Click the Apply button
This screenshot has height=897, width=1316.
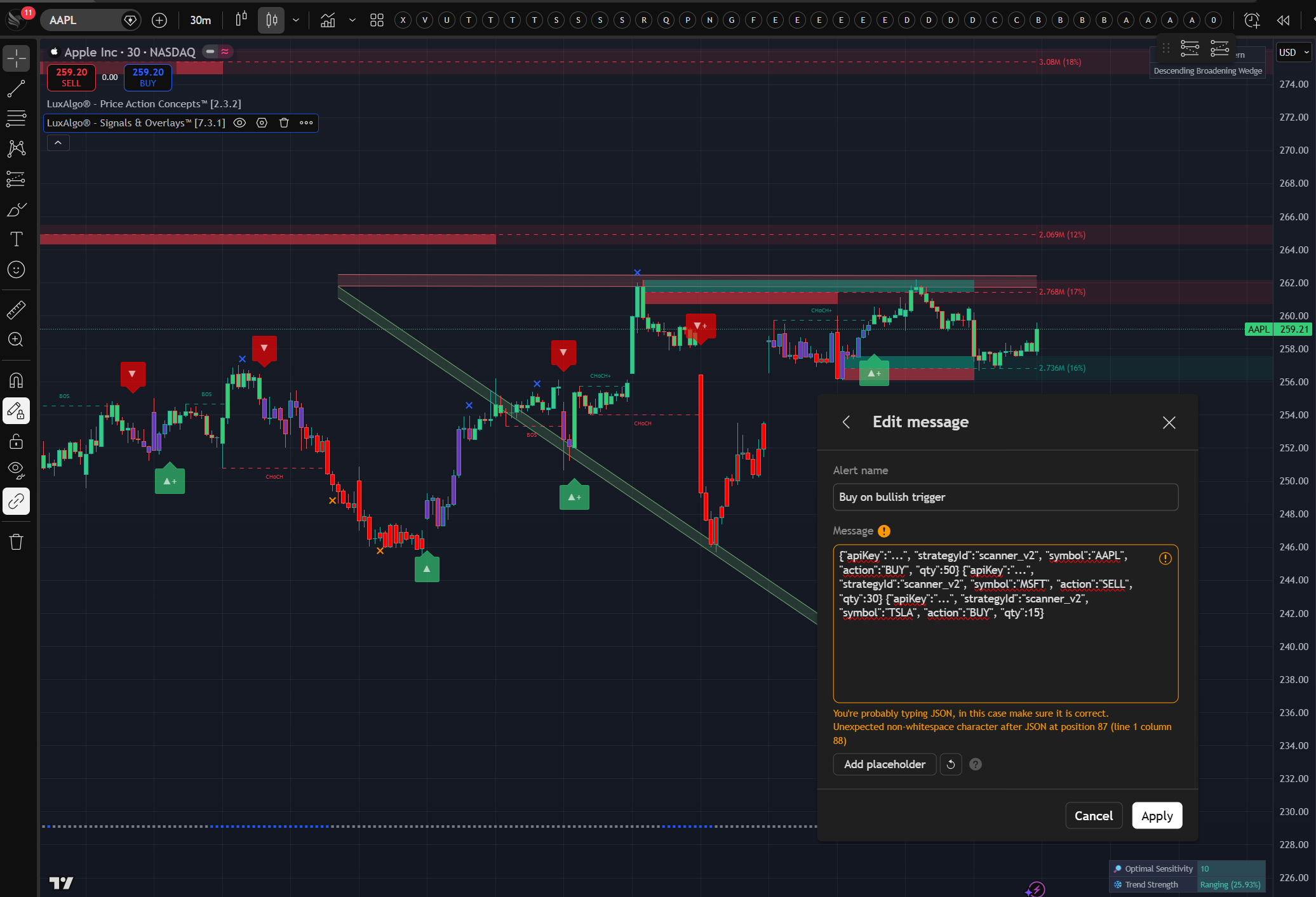tap(1157, 816)
